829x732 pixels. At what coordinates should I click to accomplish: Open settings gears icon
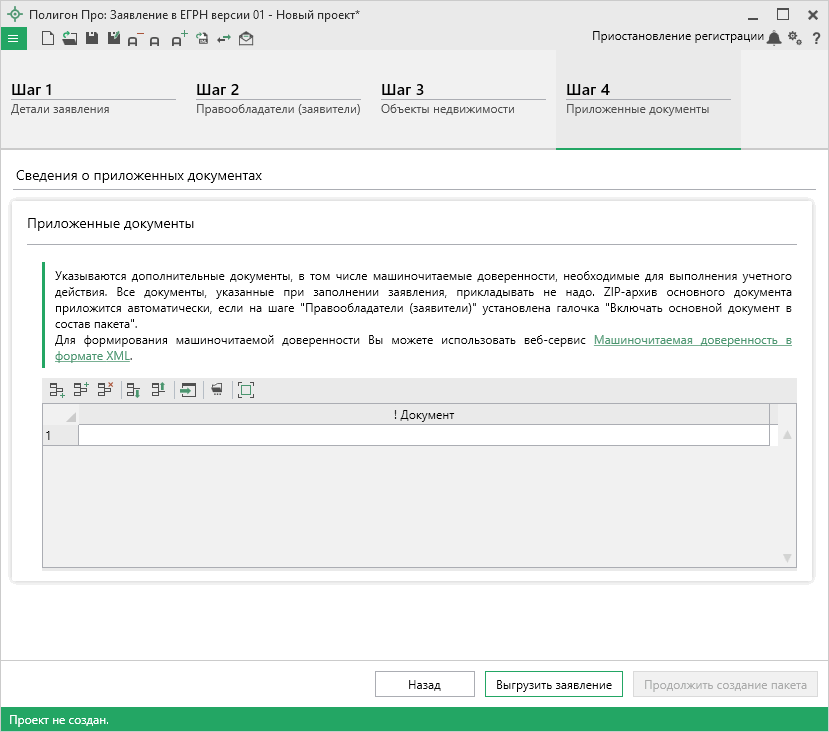point(795,37)
